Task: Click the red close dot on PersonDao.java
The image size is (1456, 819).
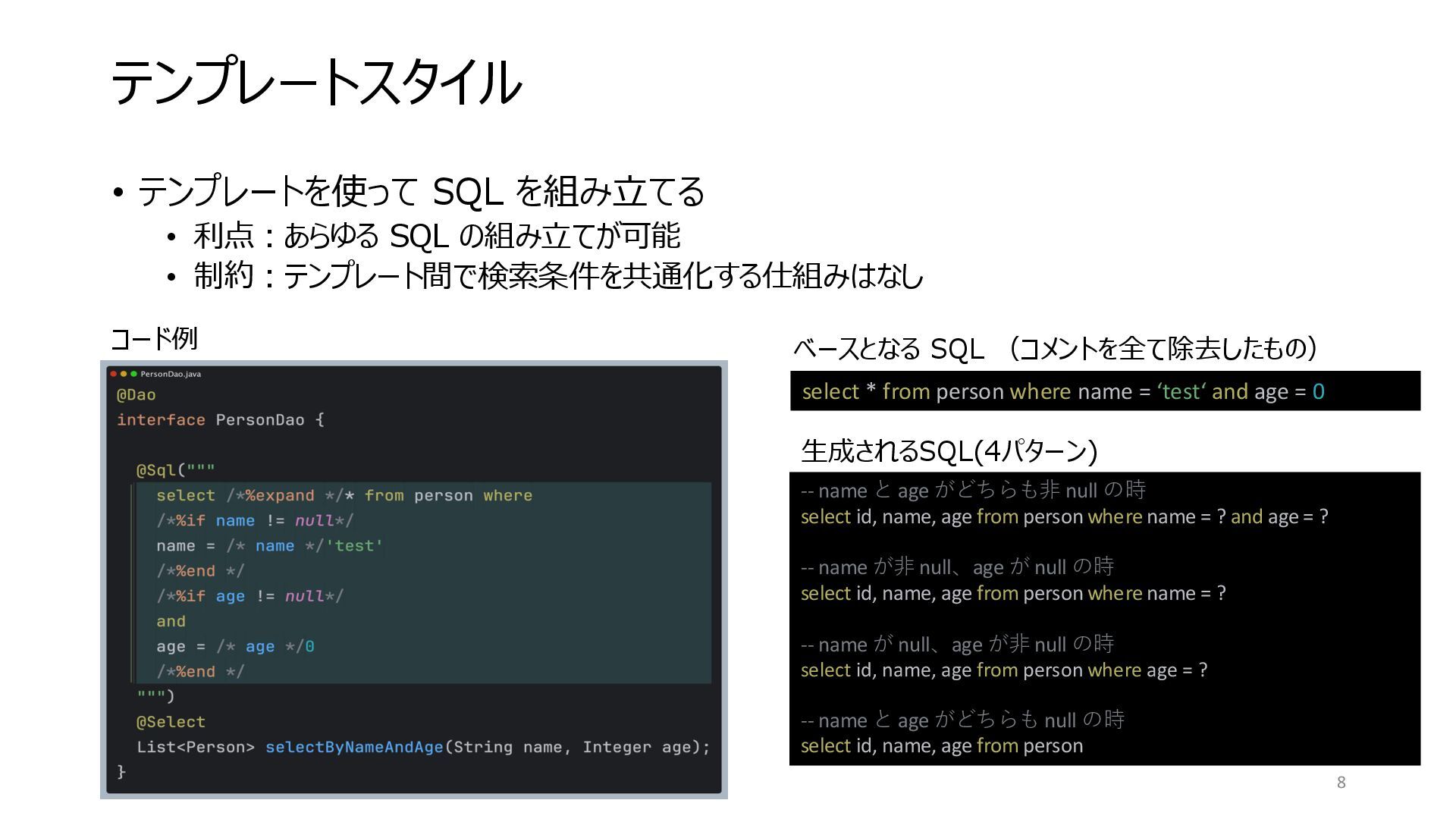Action: click(113, 374)
